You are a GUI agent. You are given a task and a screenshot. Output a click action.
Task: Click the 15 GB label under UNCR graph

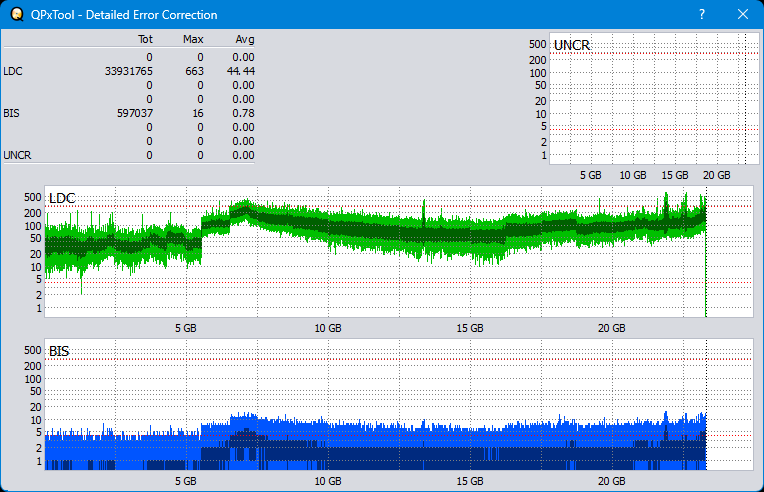675,175
